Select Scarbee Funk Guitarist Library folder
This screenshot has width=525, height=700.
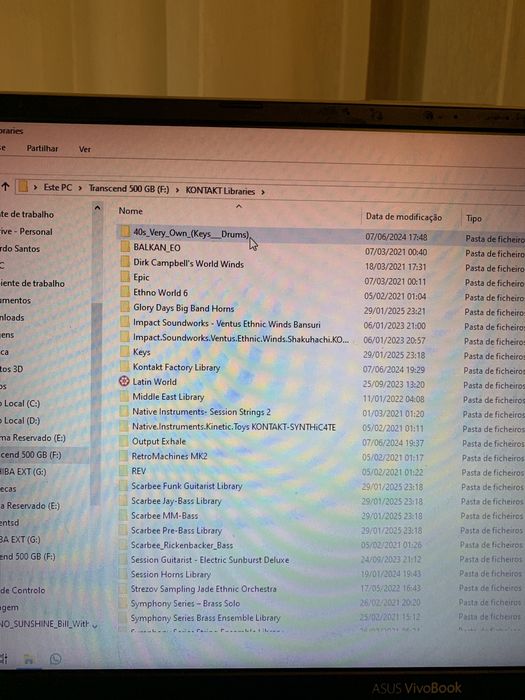point(187,486)
